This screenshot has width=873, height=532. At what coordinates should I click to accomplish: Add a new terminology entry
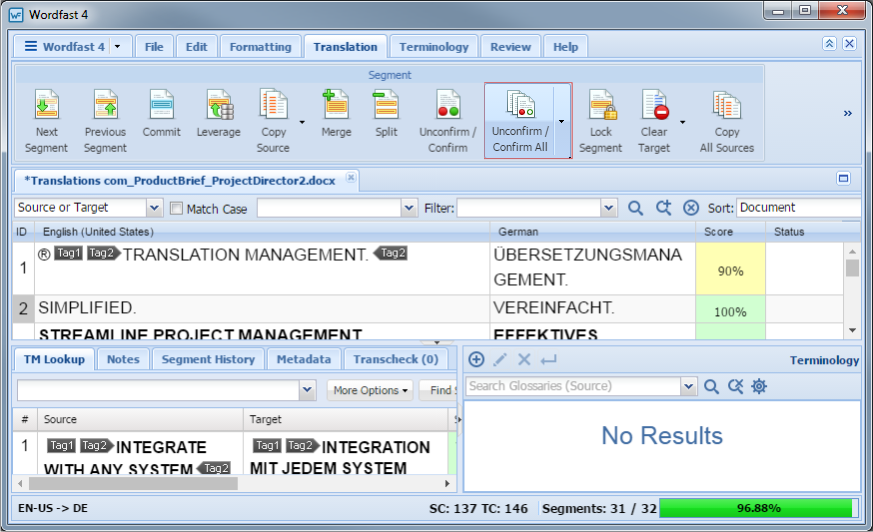pos(476,359)
